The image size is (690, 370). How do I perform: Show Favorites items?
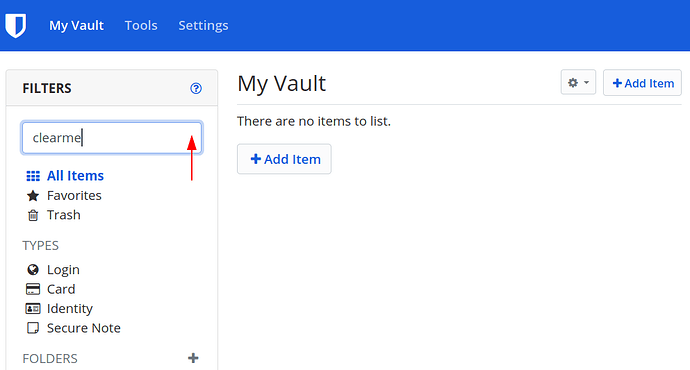64,195
